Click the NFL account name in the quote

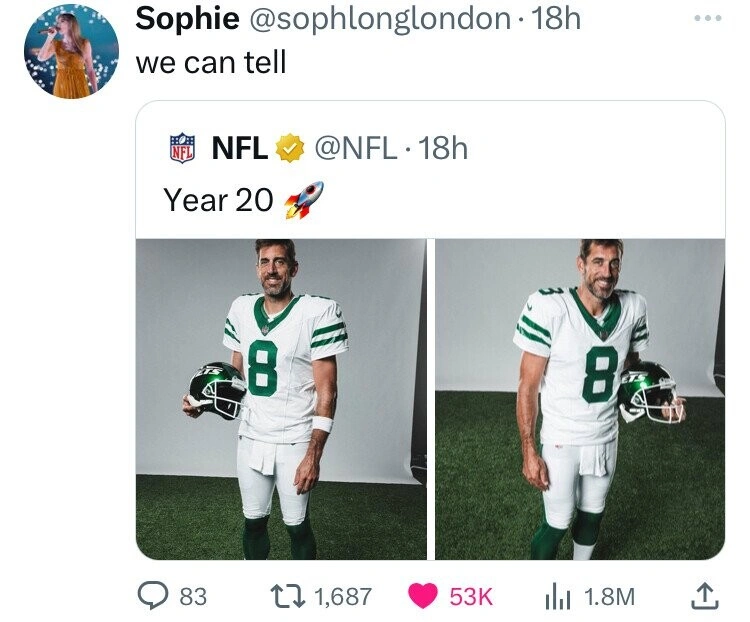click(240, 150)
